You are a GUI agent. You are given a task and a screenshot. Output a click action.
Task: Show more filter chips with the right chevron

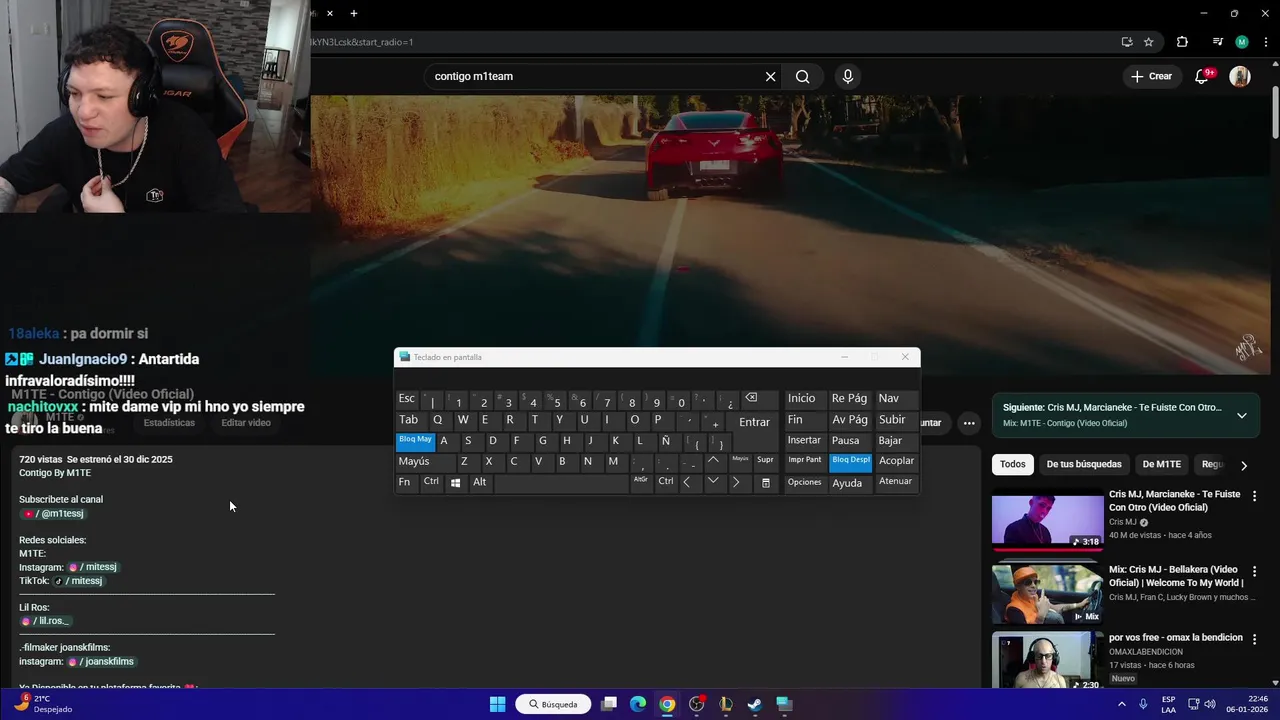1243,465
